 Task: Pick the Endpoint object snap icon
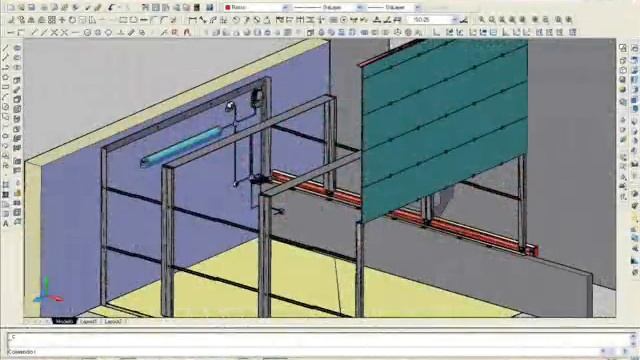[35, 32]
